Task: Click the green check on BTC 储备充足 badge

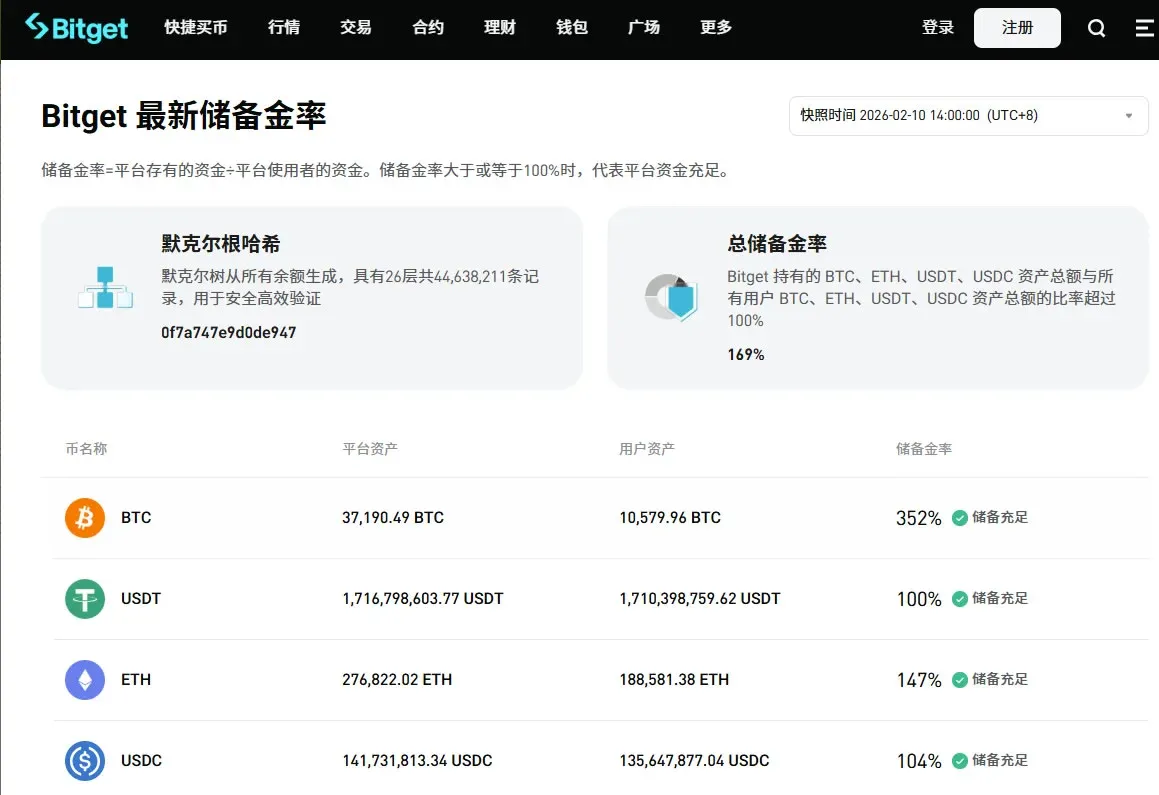Action: click(x=959, y=517)
